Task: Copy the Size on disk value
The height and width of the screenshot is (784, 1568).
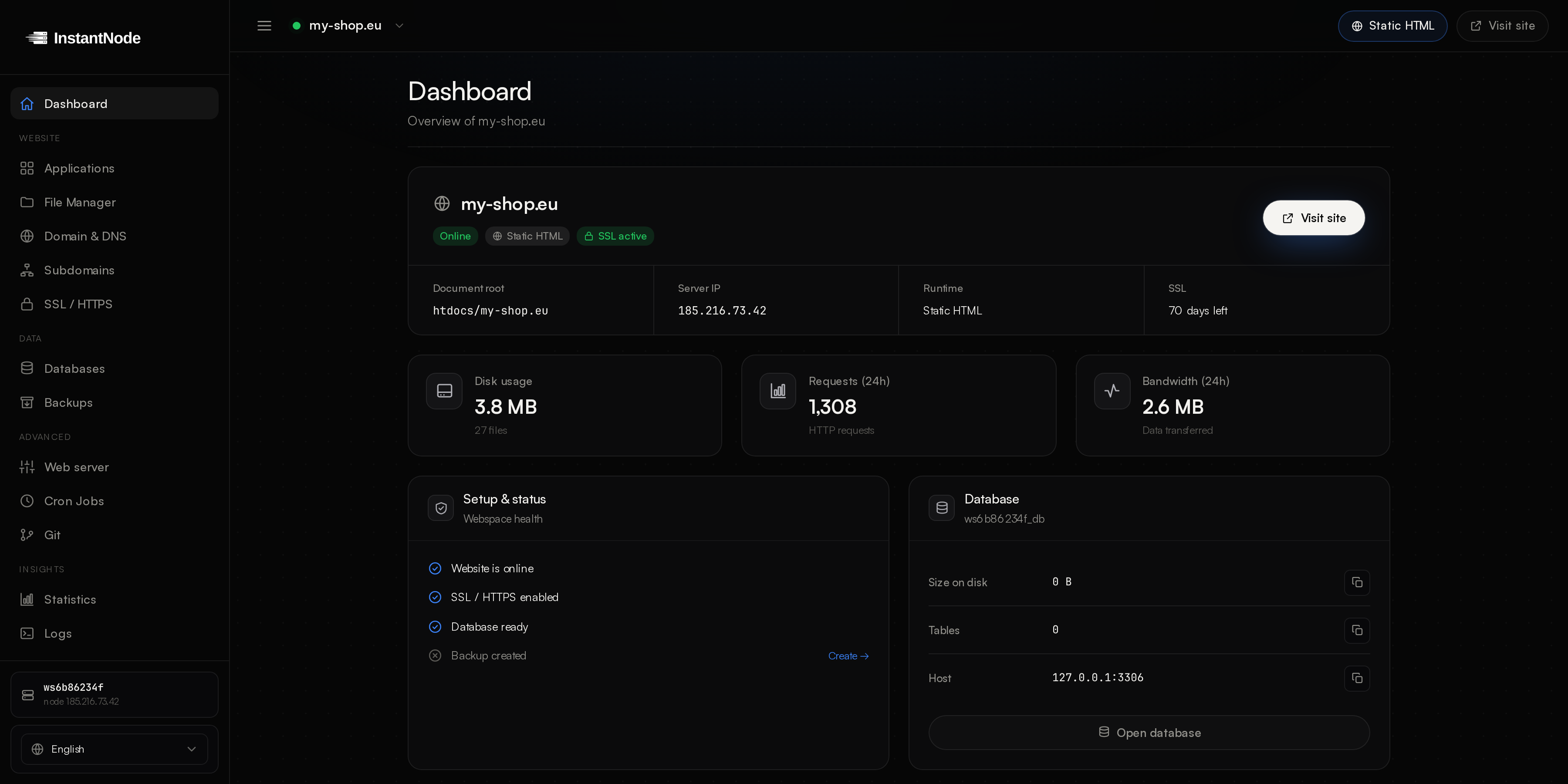Action: tap(1357, 582)
